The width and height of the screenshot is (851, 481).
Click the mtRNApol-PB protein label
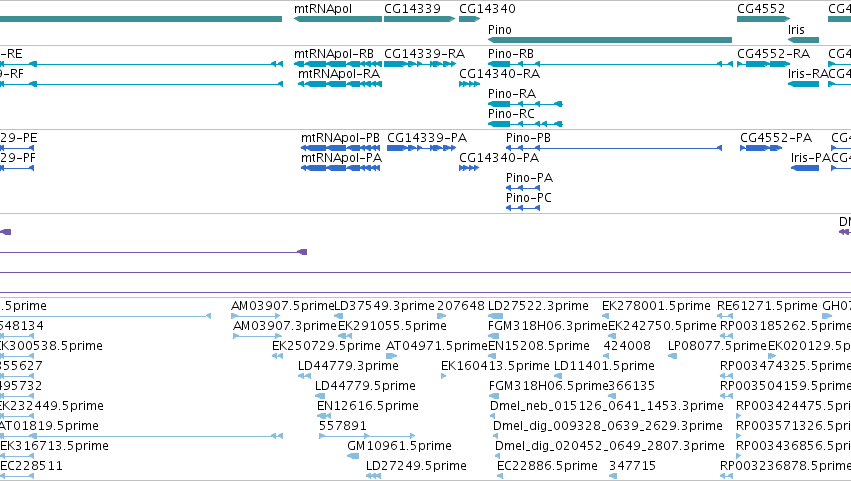point(340,138)
